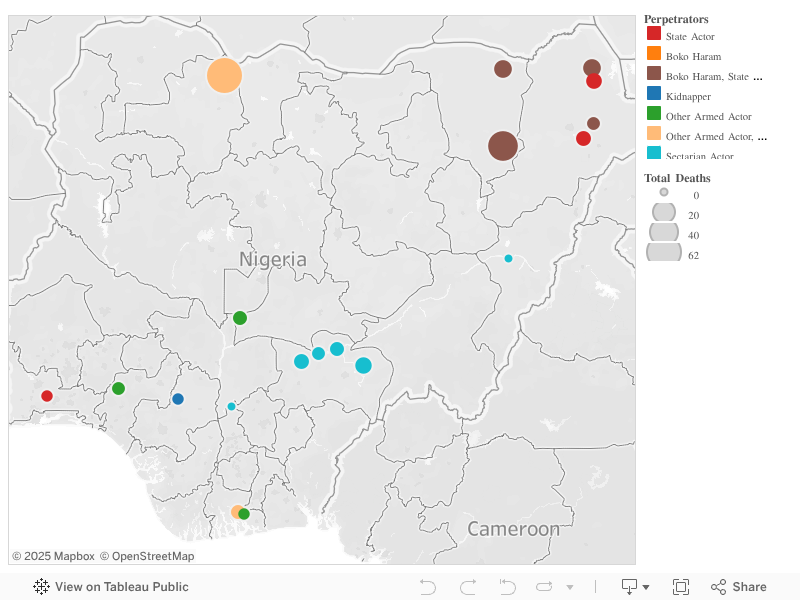Enter full screen mode
800x600 pixels.
pyautogui.click(x=681, y=587)
